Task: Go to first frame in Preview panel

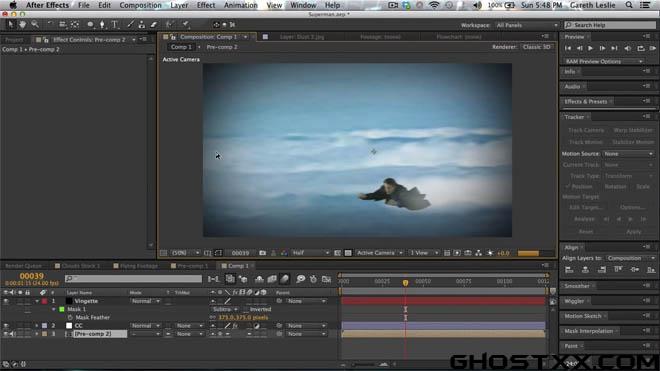Action: click(x=568, y=48)
